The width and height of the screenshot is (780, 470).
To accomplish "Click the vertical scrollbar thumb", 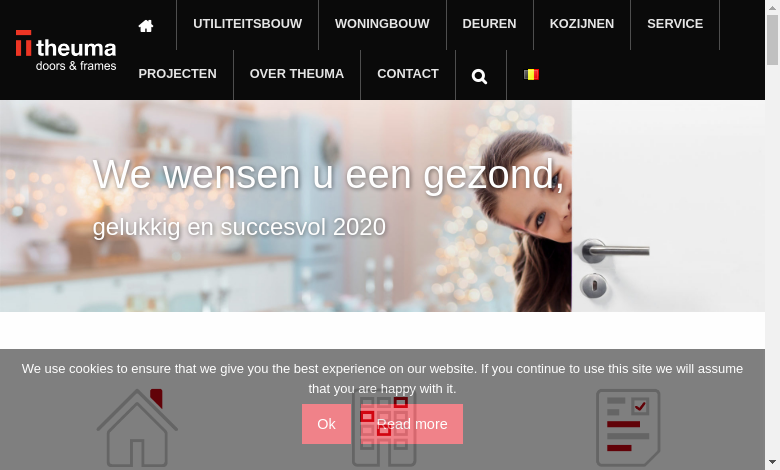I will click(772, 40).
